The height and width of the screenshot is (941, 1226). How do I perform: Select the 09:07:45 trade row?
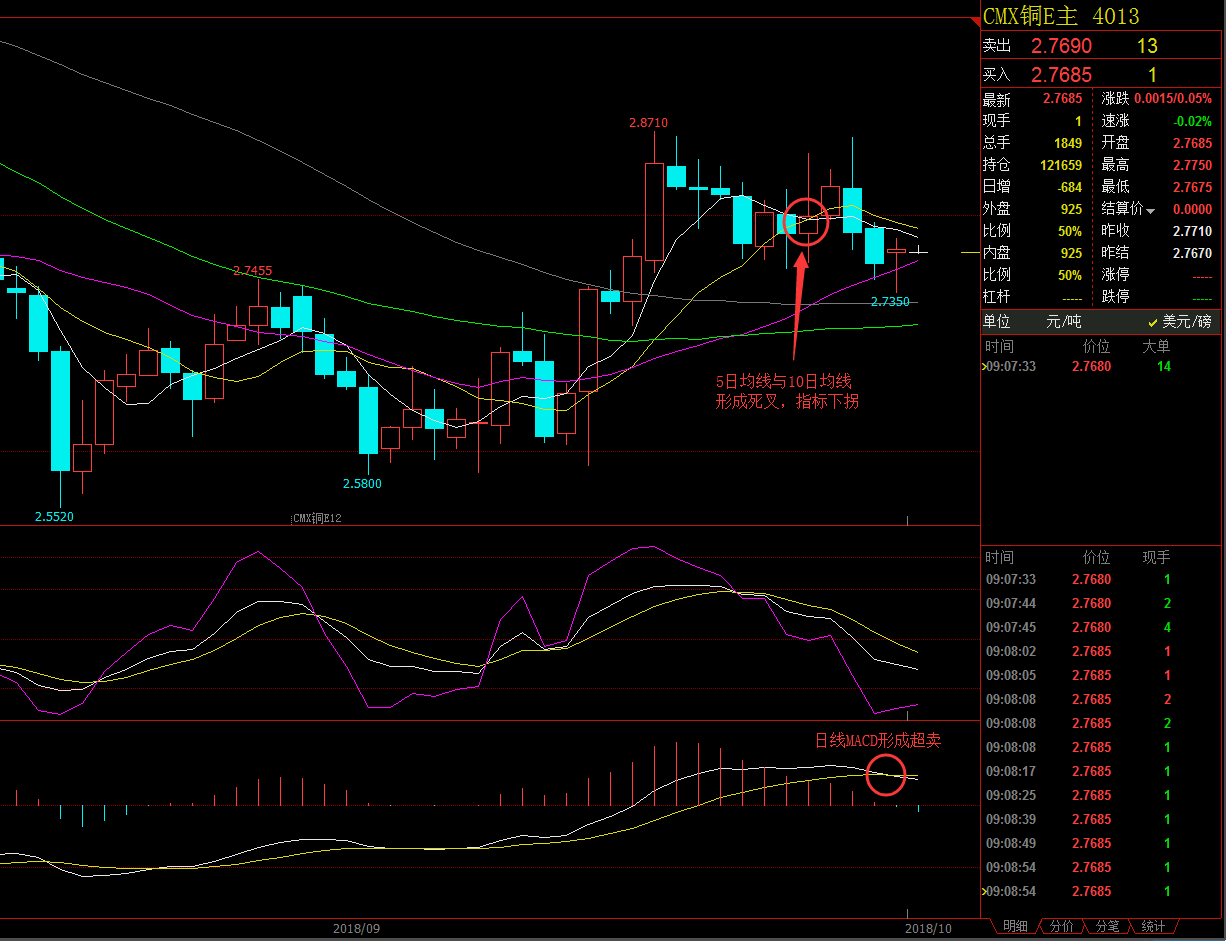pyautogui.click(x=1101, y=627)
